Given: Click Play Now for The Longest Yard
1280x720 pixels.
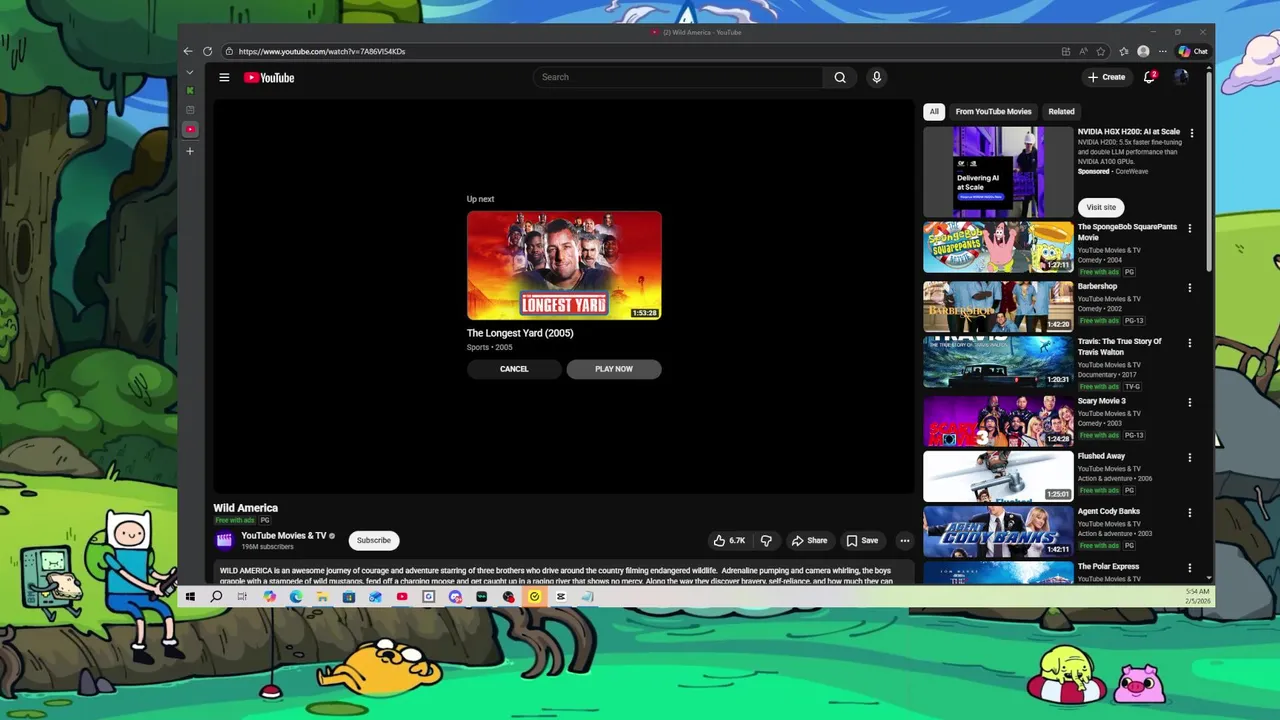Looking at the screenshot, I should point(614,369).
